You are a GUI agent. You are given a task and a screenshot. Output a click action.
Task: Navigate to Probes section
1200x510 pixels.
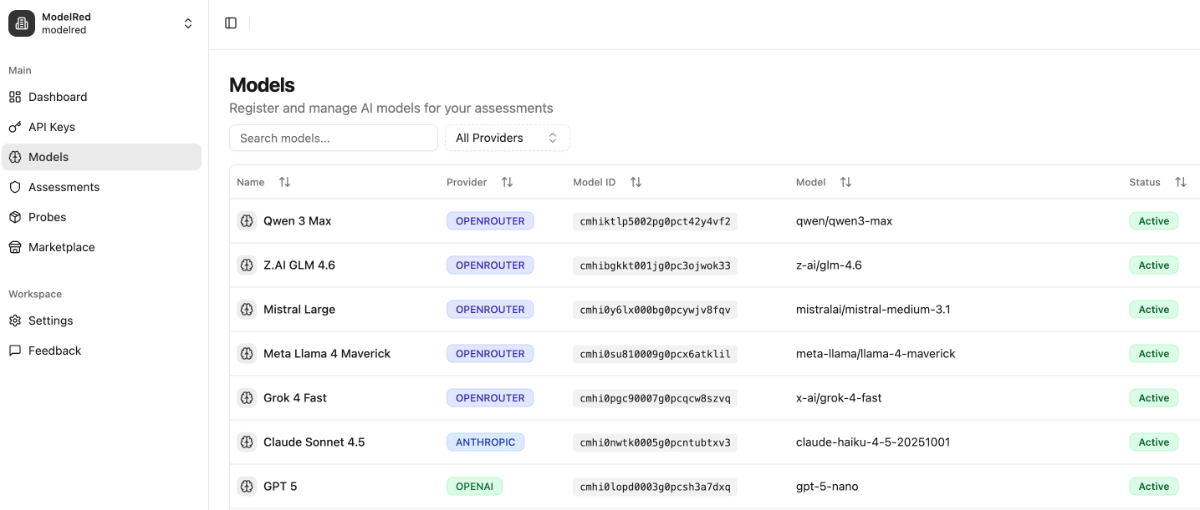[x=47, y=217]
